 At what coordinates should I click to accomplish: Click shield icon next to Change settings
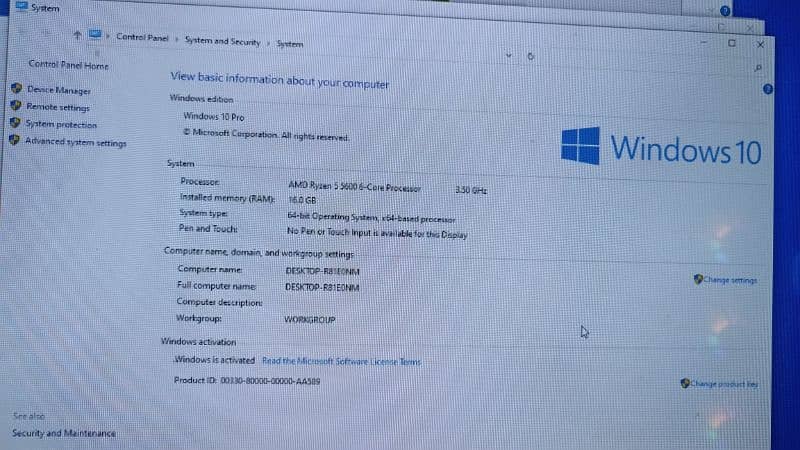tap(698, 279)
